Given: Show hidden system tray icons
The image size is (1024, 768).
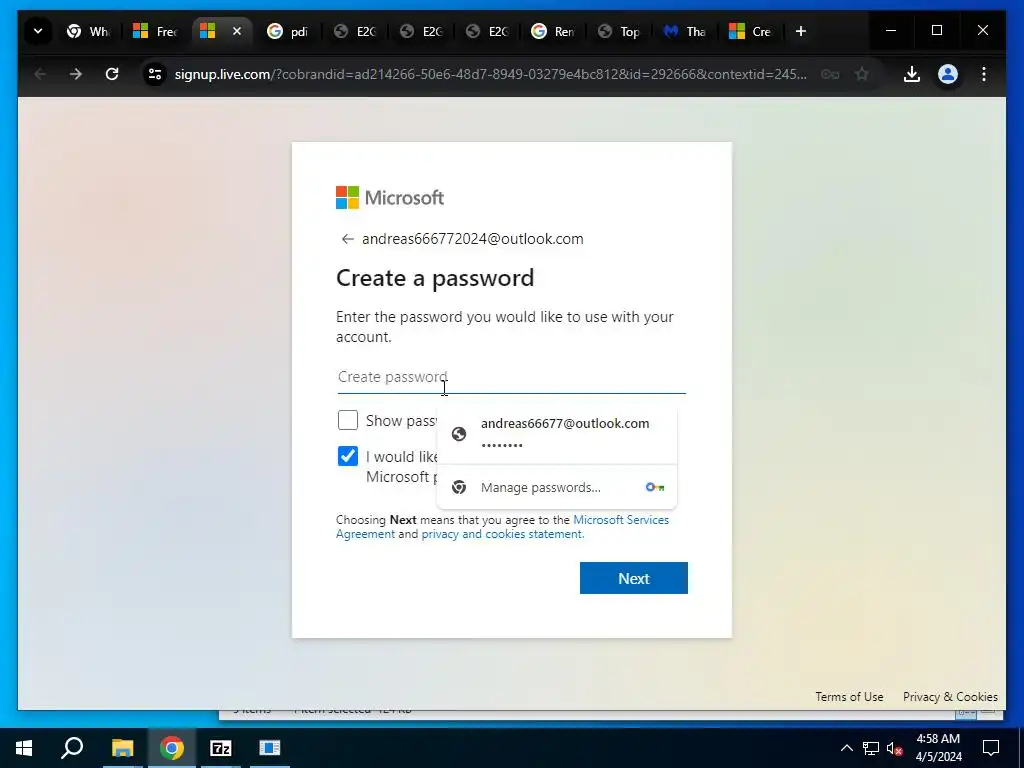Looking at the screenshot, I should pyautogui.click(x=846, y=748).
